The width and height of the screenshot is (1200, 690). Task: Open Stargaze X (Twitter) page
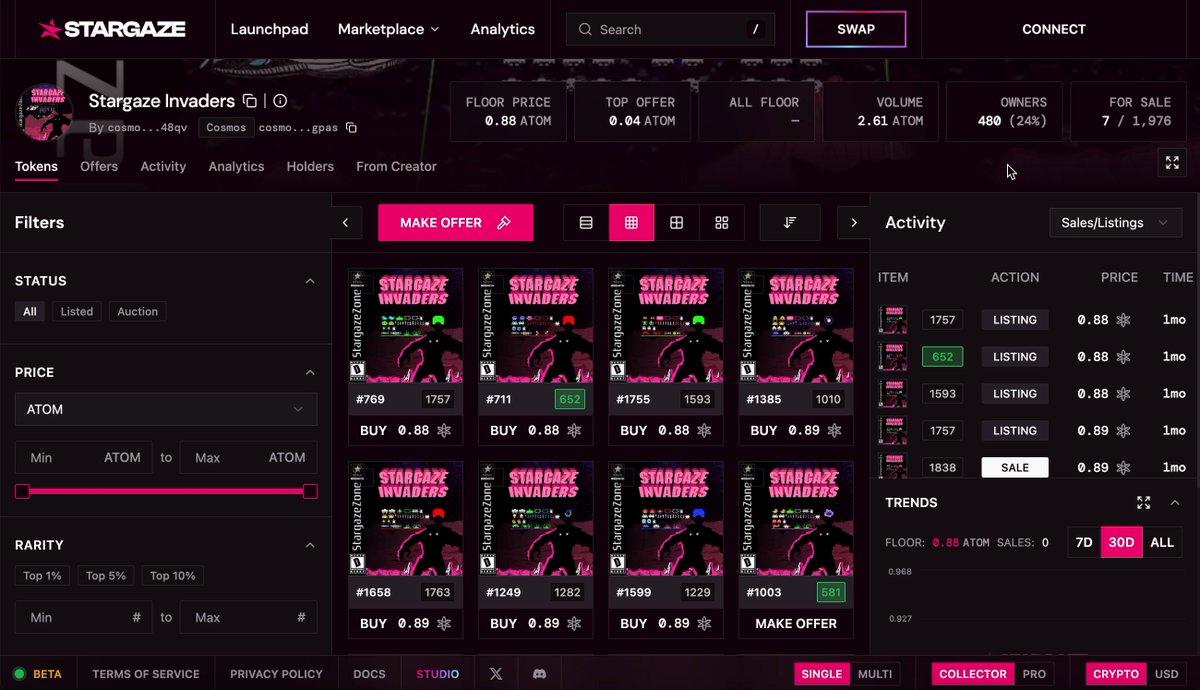click(x=496, y=674)
